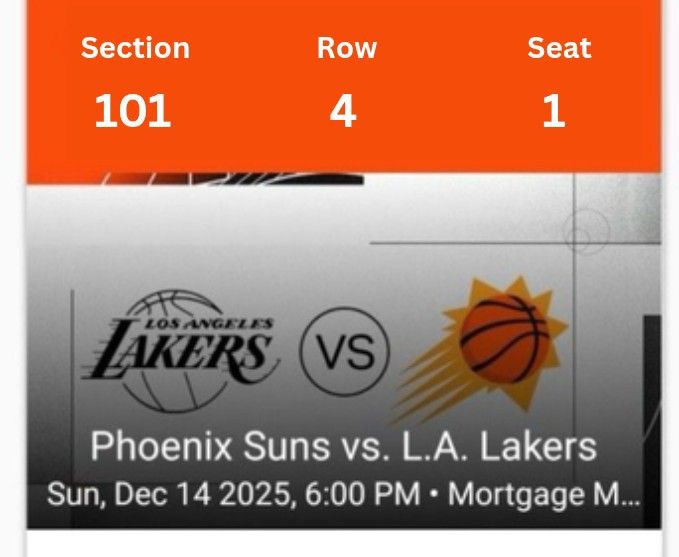Click the truncated 'Mortgage M...' venue name
The image size is (679, 557).
[528, 494]
